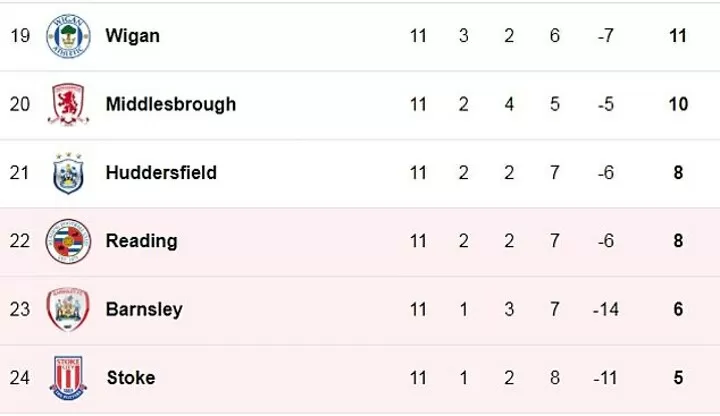Open the Huddersfield team link

161,173
